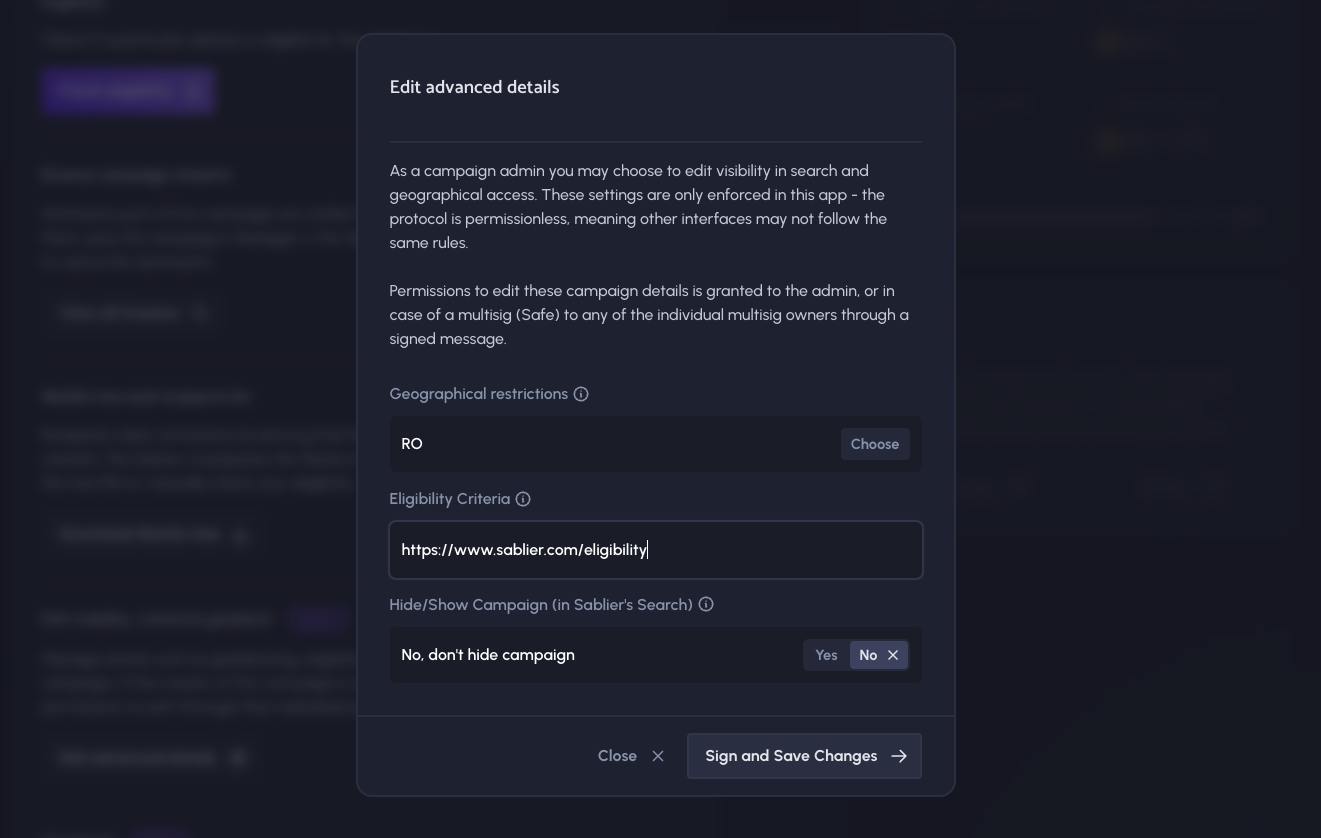
Task: Clear the campaign visibility choice with its X
Action: 893,655
